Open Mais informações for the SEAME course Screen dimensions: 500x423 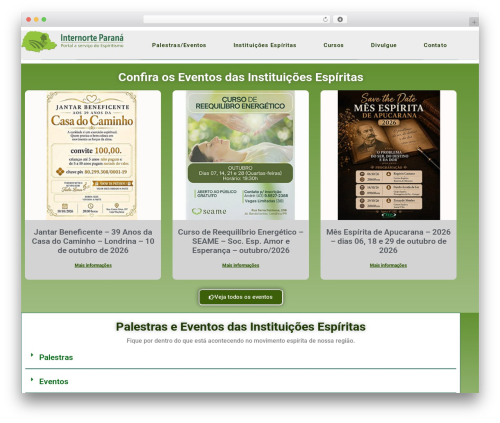pos(240,265)
